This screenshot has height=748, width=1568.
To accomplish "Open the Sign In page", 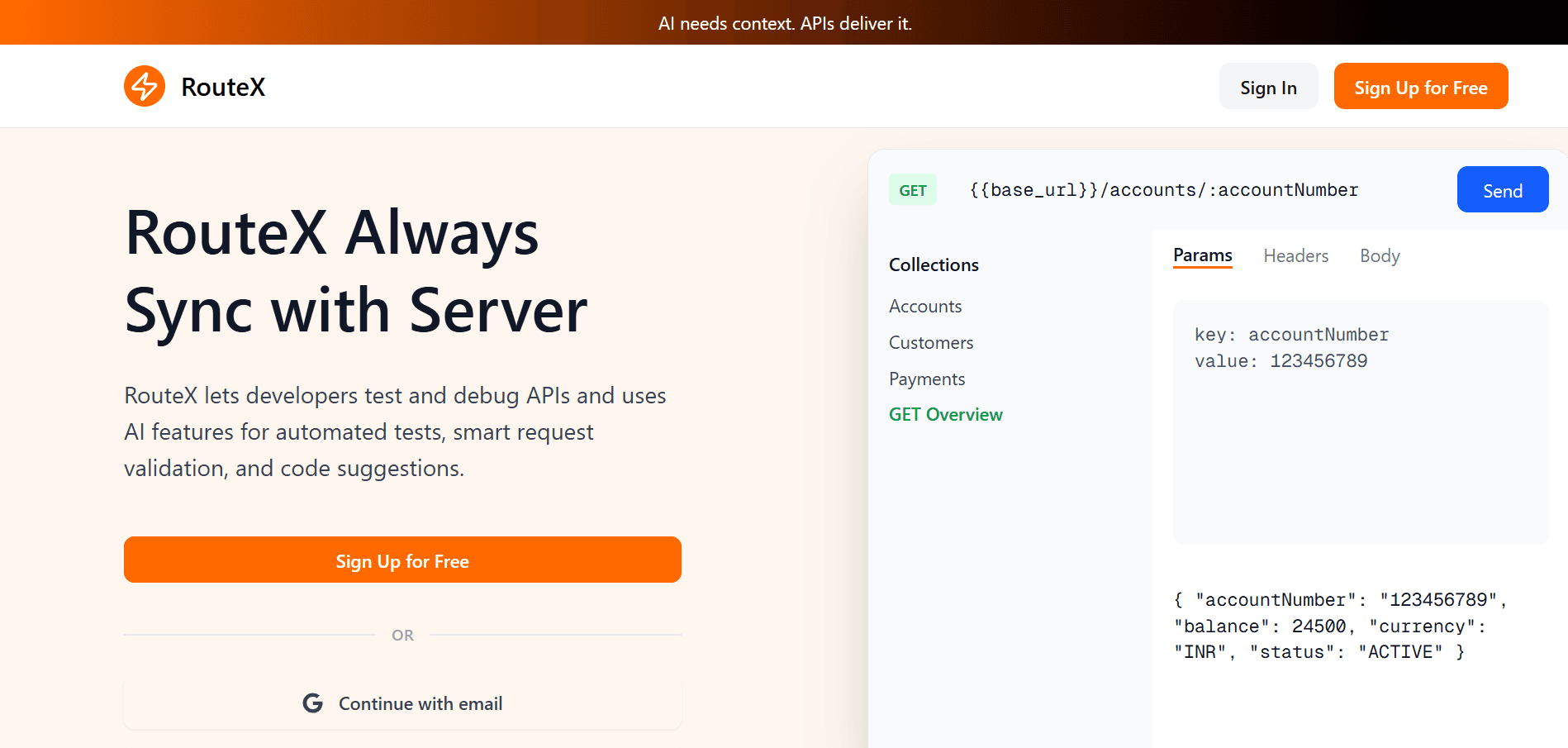I will click(x=1267, y=87).
